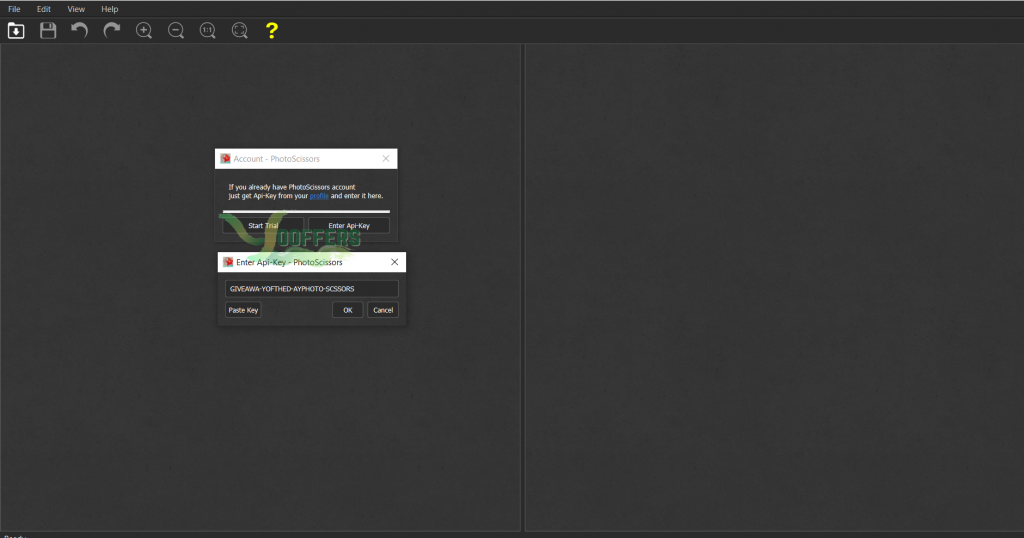Set zoom to actual size 1:1 icon

pyautogui.click(x=208, y=31)
